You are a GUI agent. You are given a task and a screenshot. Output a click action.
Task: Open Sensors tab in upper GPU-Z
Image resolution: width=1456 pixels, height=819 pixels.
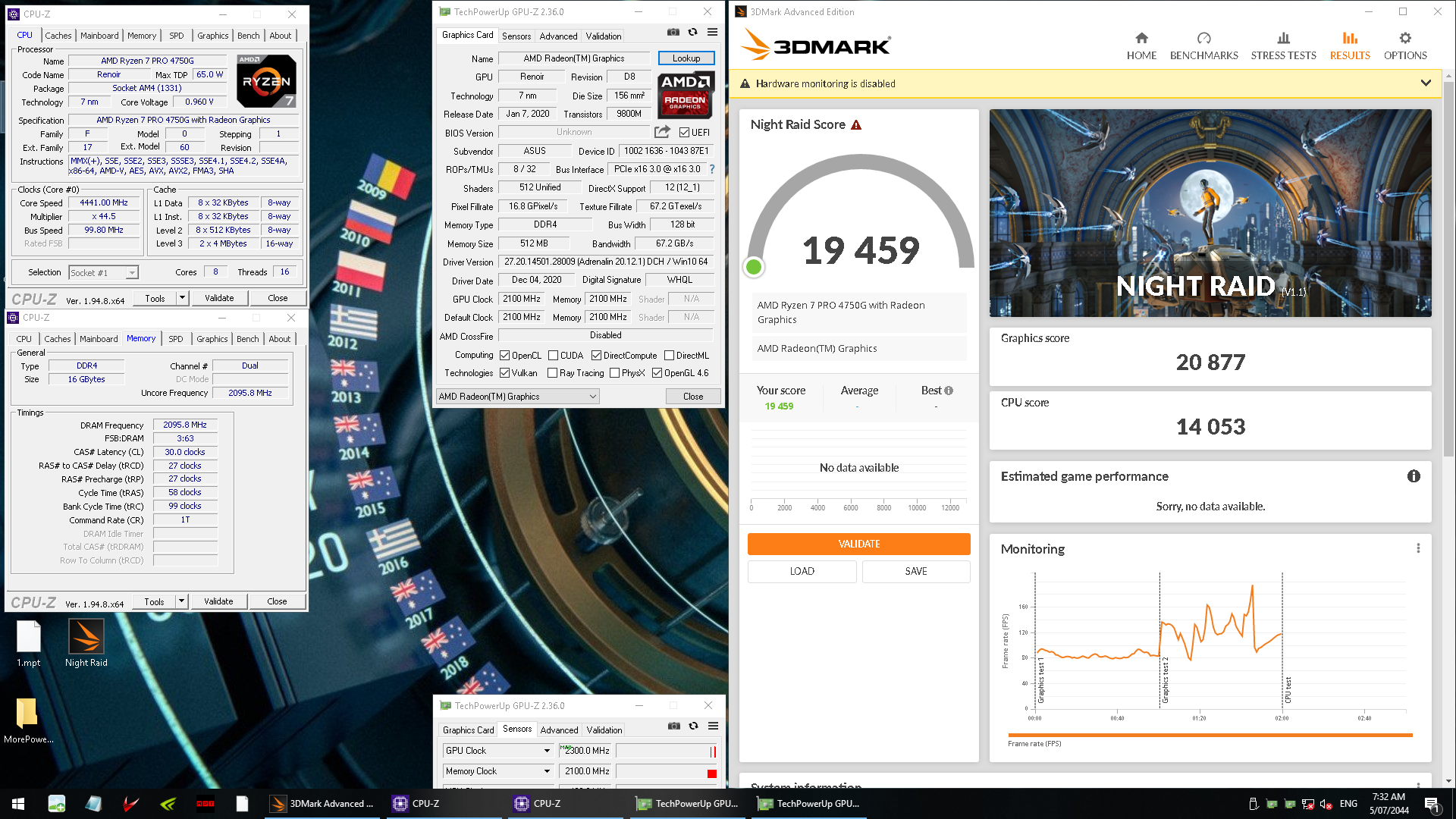point(516,36)
